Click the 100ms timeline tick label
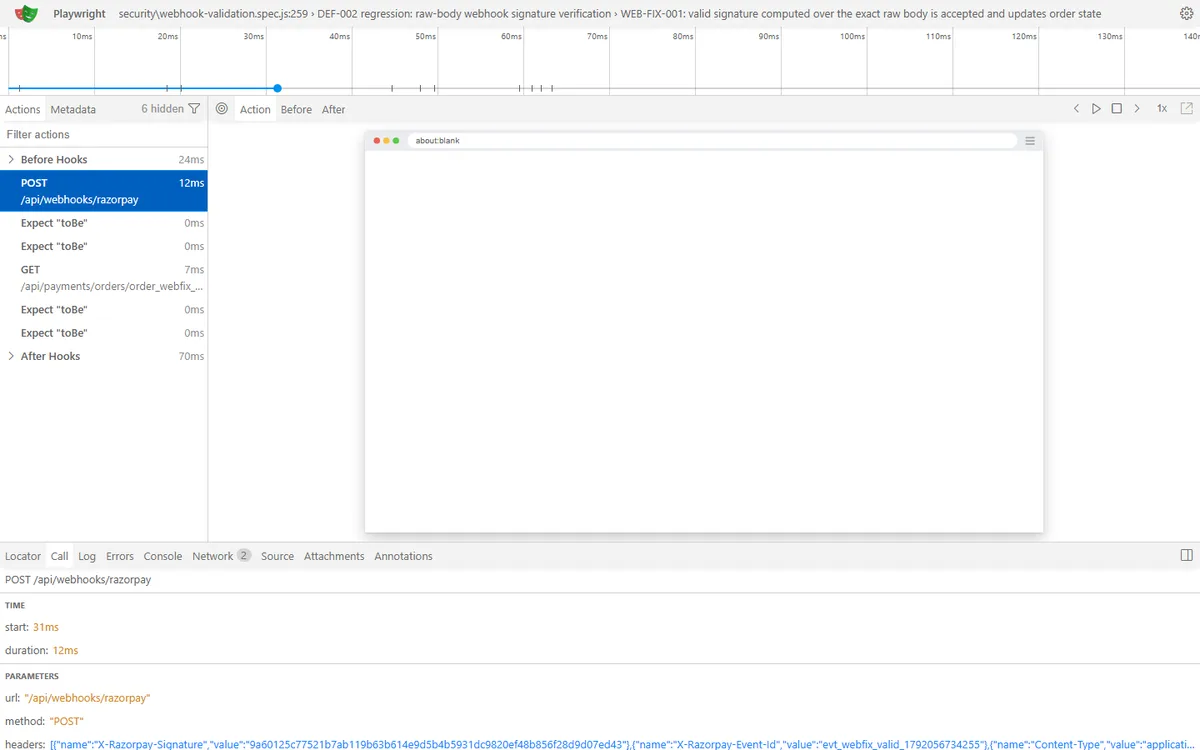1200x750 pixels. click(x=853, y=36)
